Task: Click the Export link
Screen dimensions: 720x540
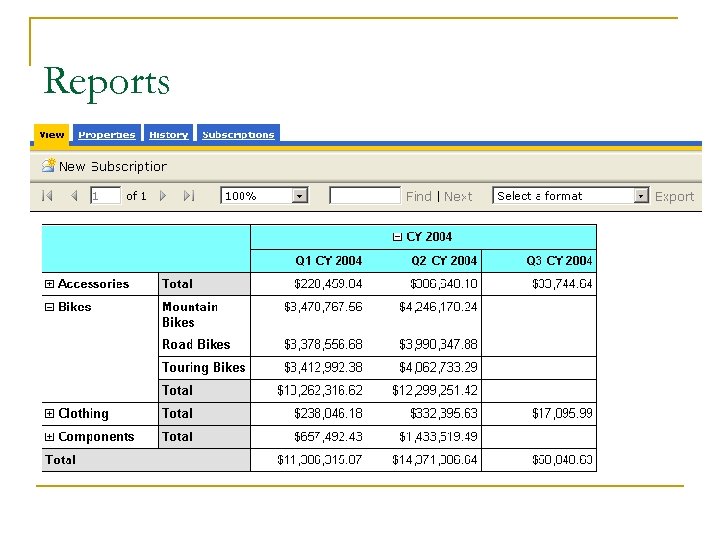Action: (x=674, y=197)
